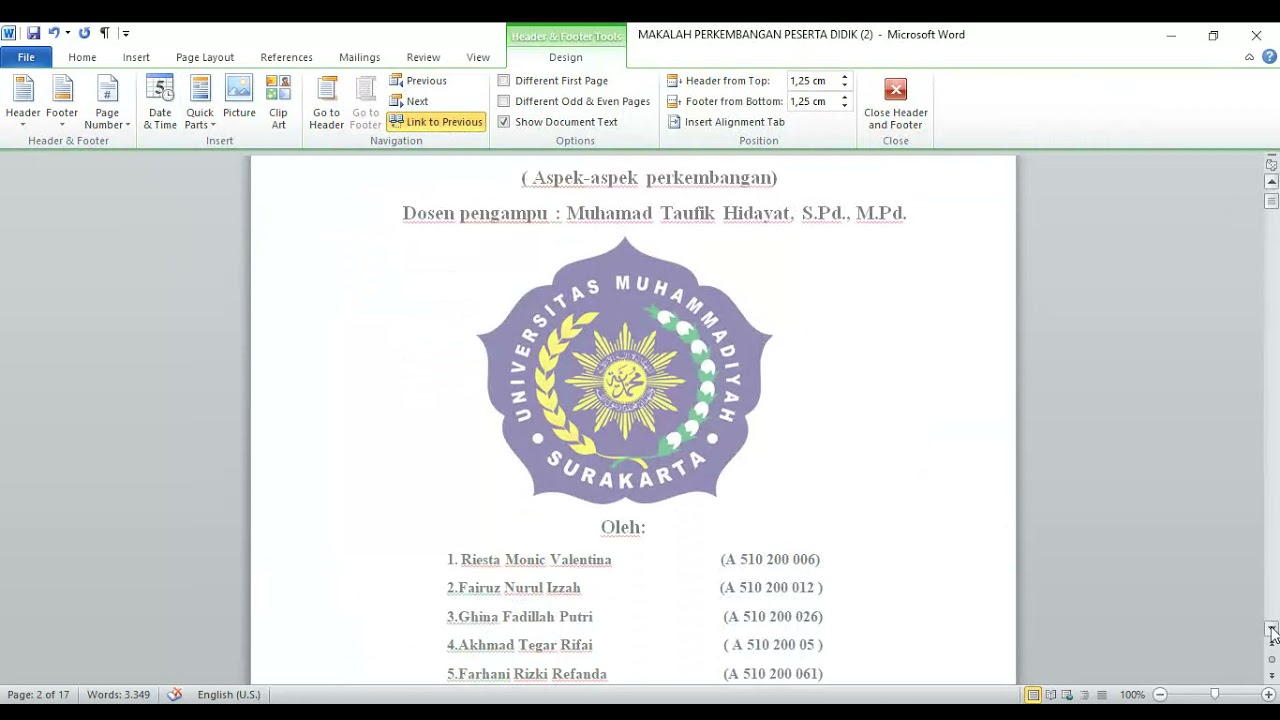
Task: Click the Previous section navigation button
Action: 418,80
